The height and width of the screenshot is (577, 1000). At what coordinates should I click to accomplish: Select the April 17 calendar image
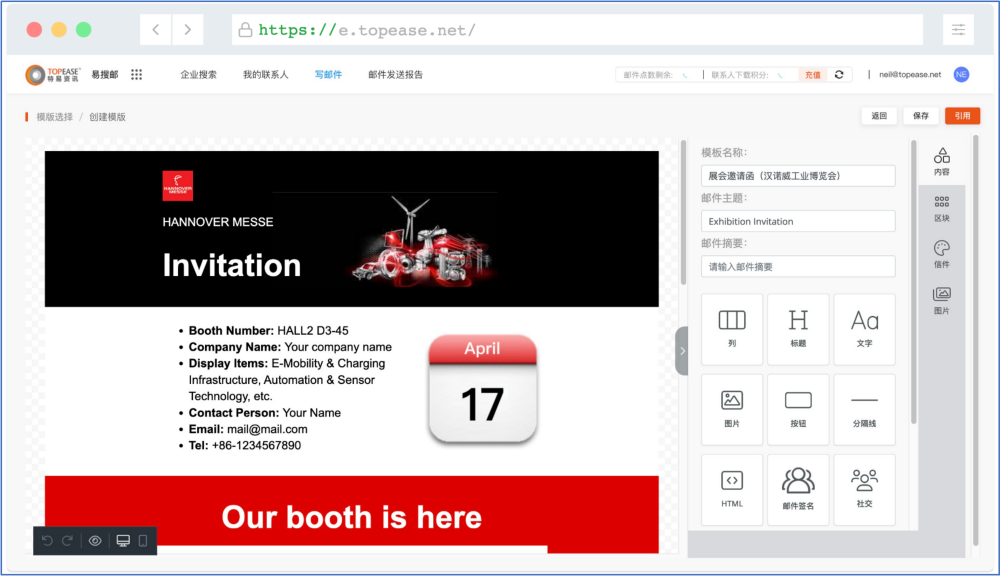tap(483, 389)
